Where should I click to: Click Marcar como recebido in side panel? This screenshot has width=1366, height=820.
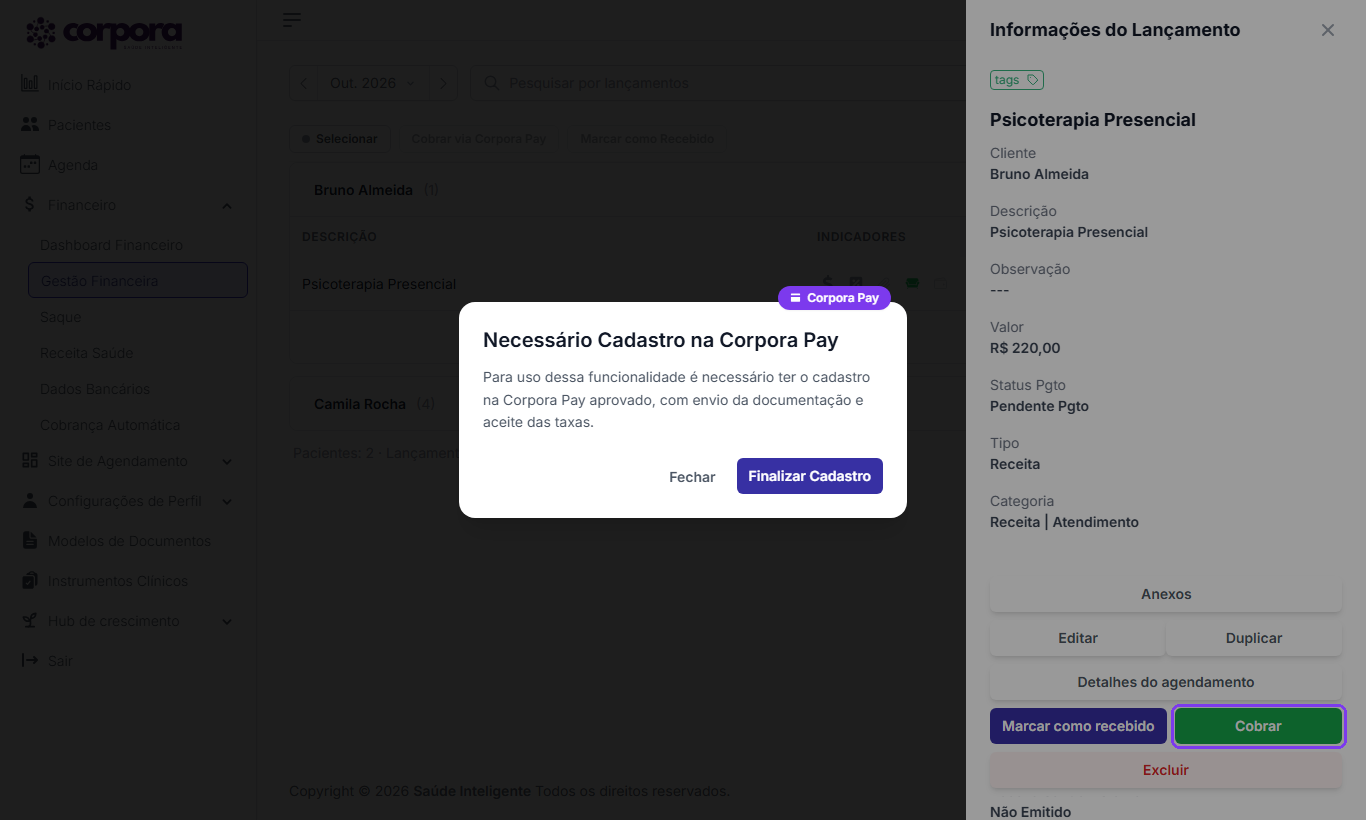point(1078,726)
